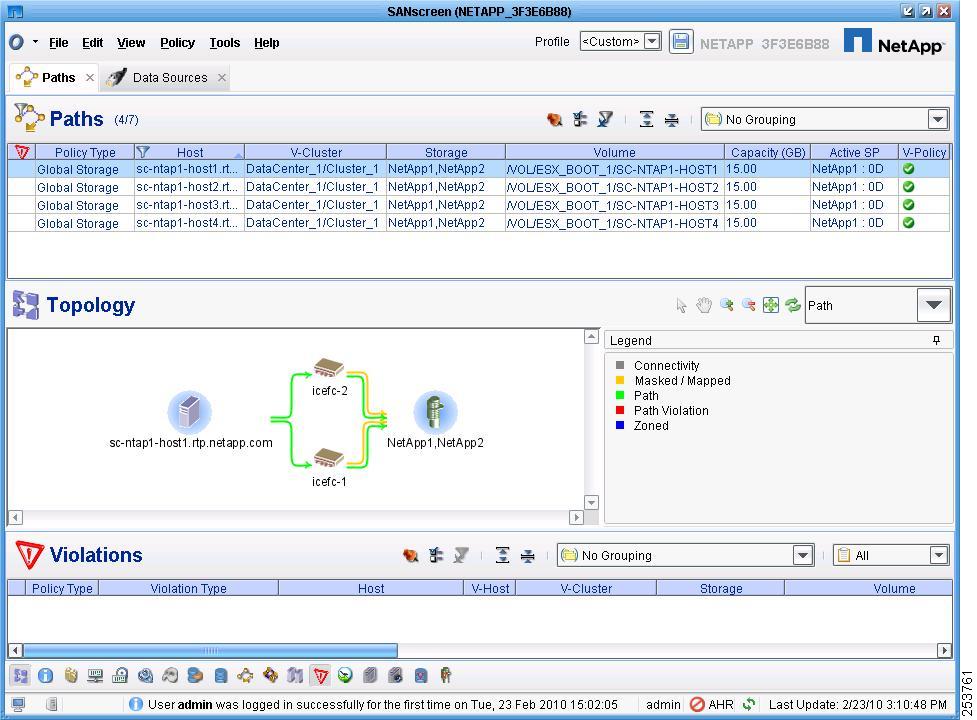Open the column checklist icon in Paths toolbar
This screenshot has height=720, width=977.
click(580, 119)
